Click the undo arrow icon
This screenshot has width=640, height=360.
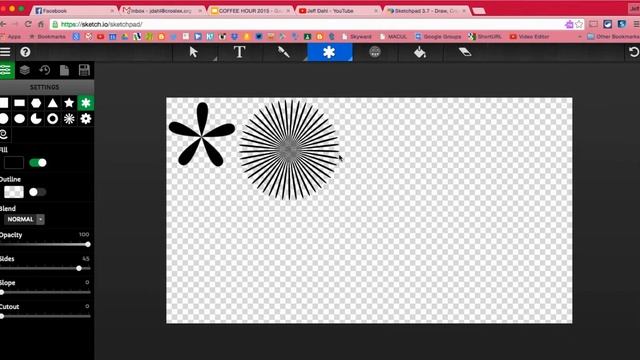[x=633, y=52]
